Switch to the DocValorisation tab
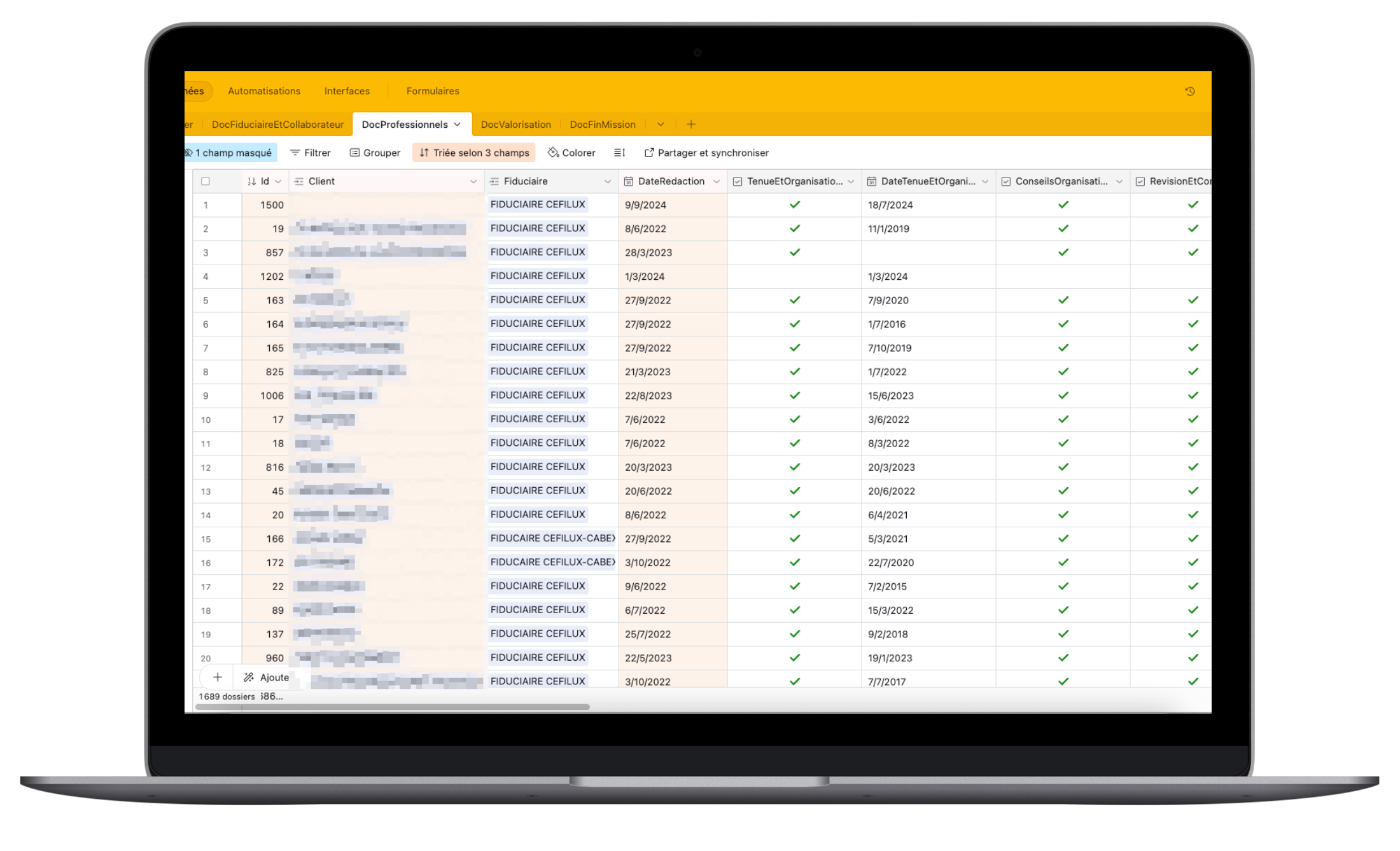The width and height of the screenshot is (1400, 851). pyautogui.click(x=515, y=125)
